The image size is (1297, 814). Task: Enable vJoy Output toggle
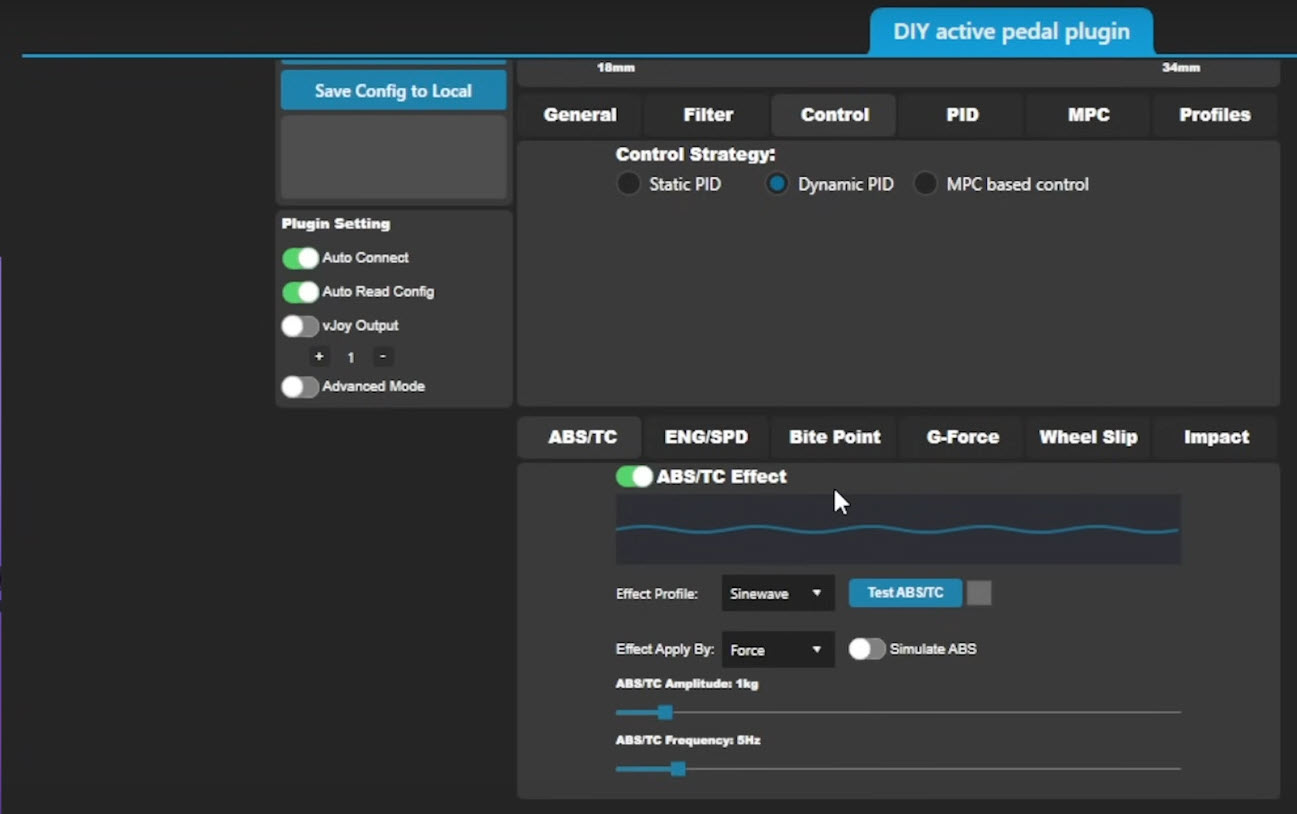(x=300, y=326)
